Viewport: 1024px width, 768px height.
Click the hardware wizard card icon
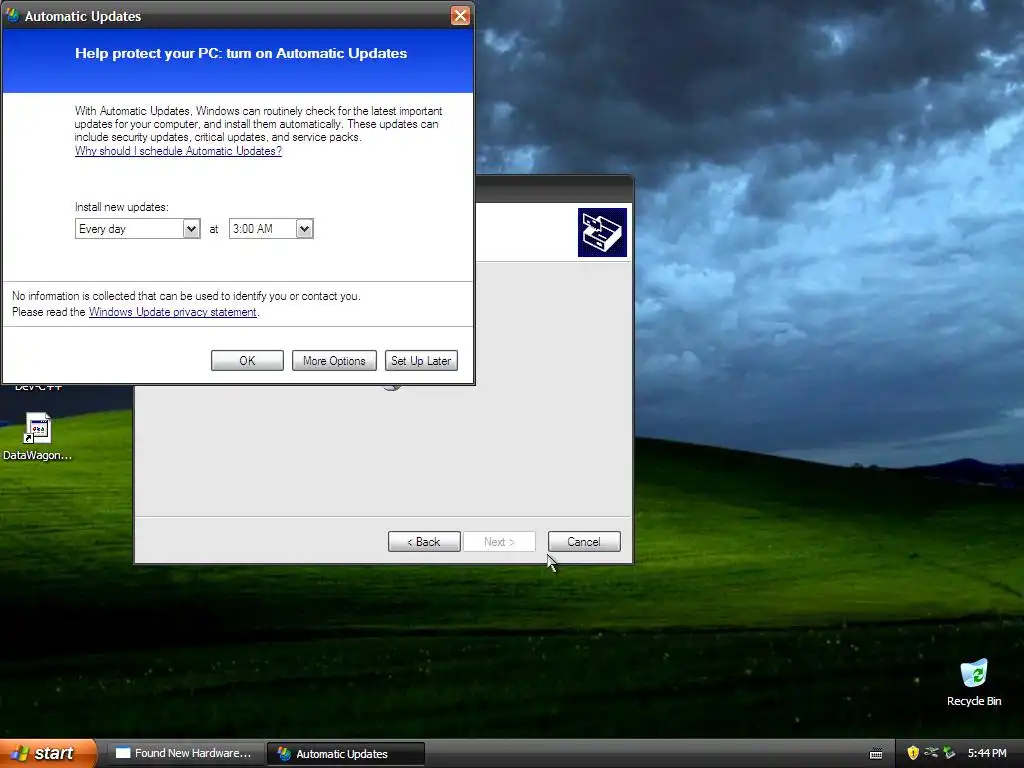coord(602,232)
